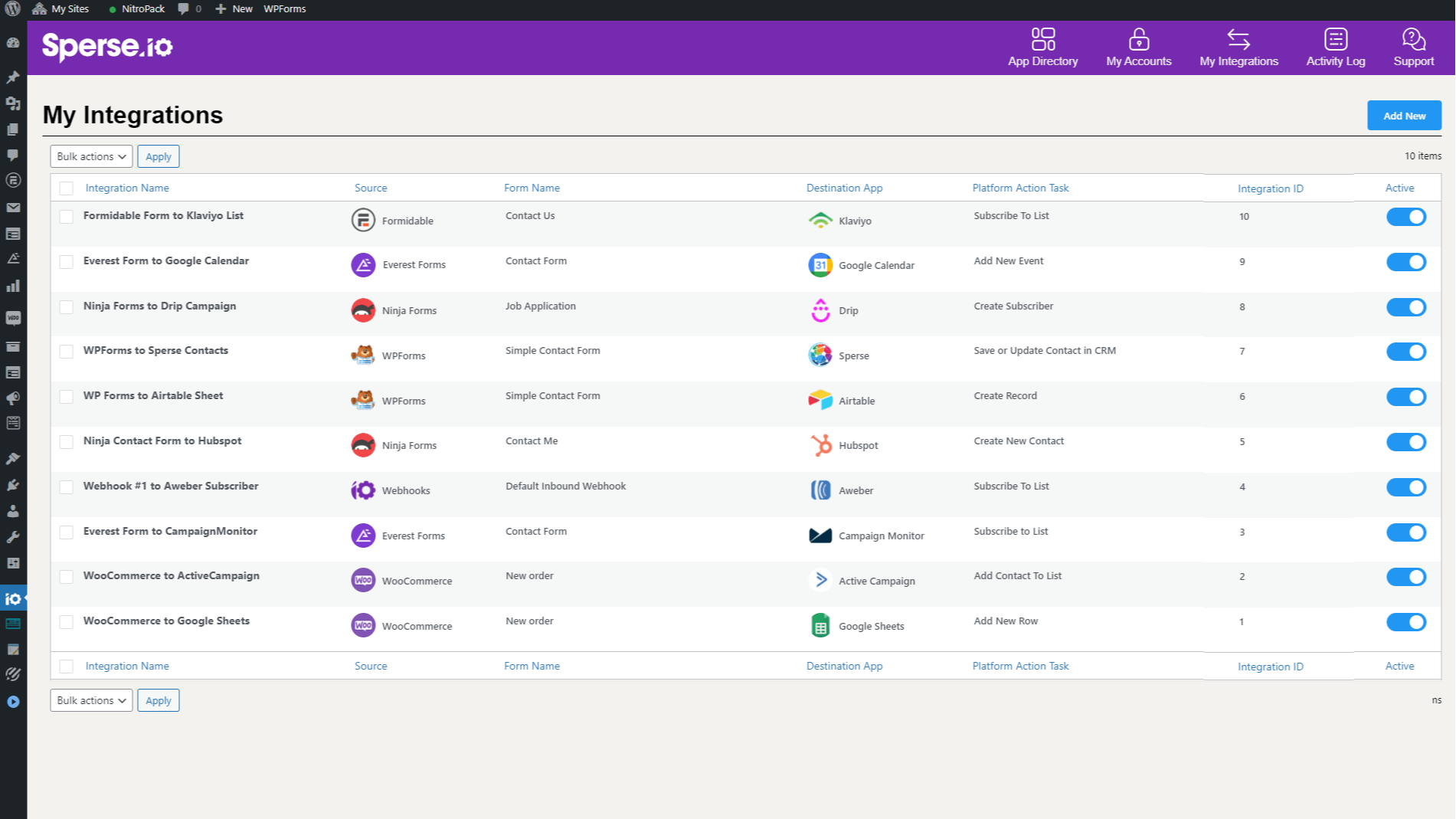
Task: Open the top Bulk actions dropdown
Action: pos(90,156)
